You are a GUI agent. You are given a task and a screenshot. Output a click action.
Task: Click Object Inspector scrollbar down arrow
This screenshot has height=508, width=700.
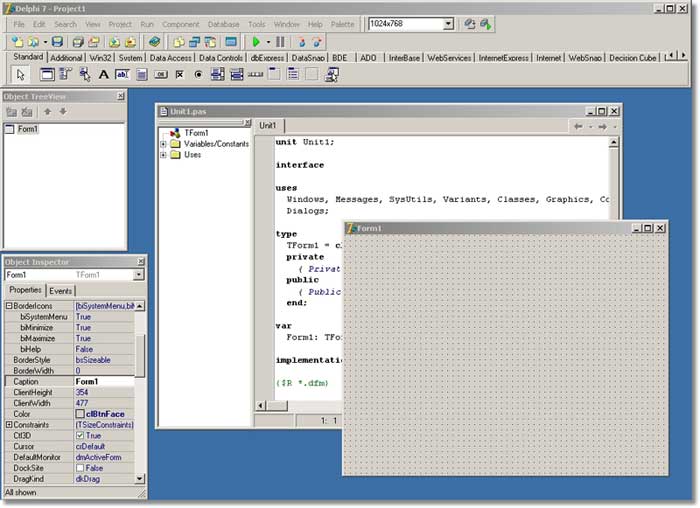(x=140, y=479)
